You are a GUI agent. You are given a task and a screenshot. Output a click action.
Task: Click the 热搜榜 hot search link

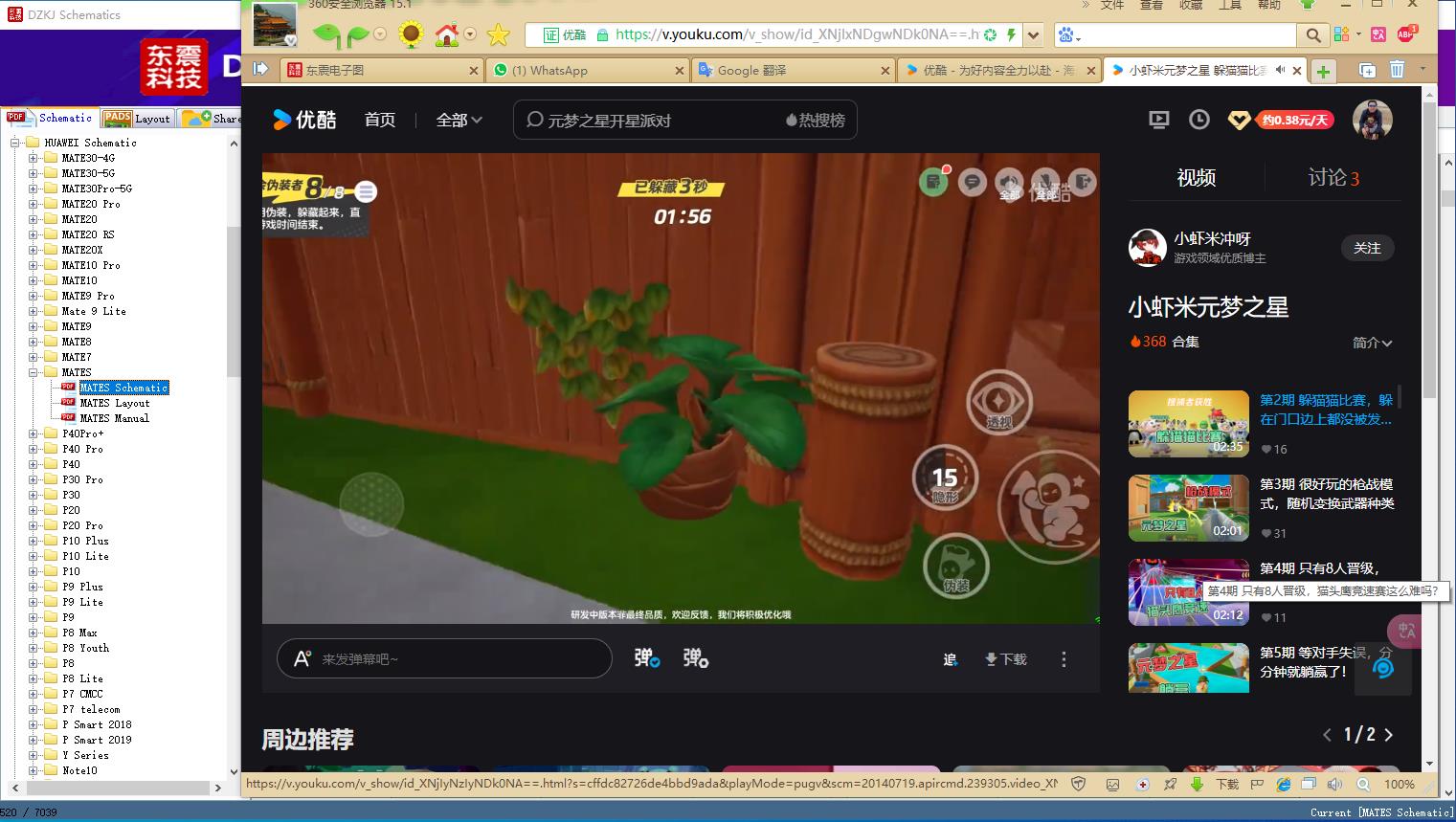click(x=816, y=121)
